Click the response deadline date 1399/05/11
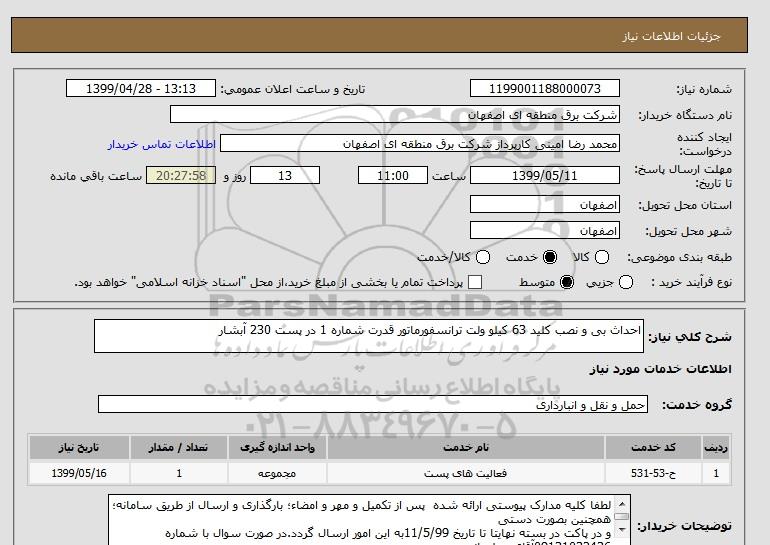The height and width of the screenshot is (545, 770). tap(545, 175)
